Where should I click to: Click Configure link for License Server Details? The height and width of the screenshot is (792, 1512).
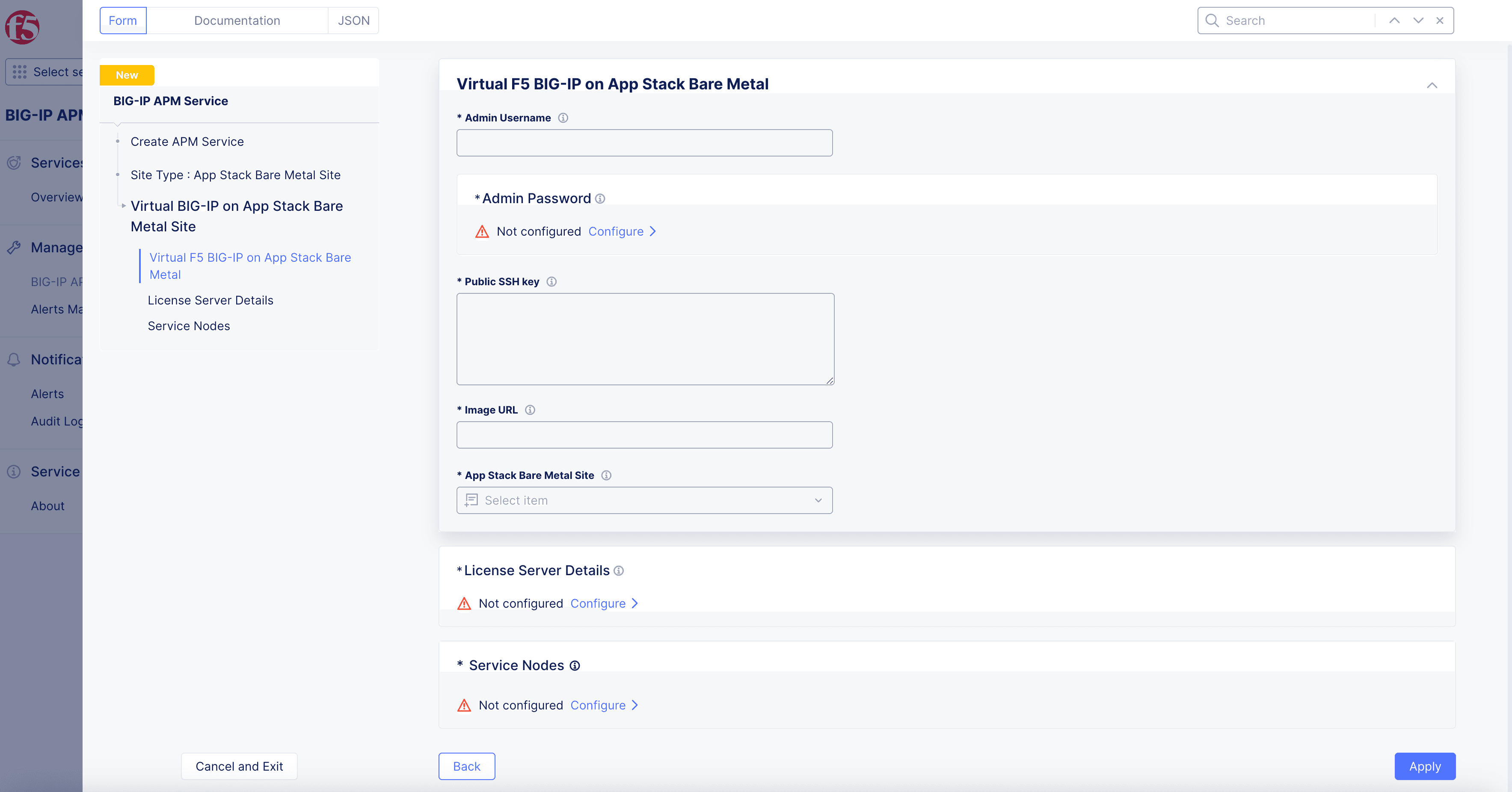(x=598, y=603)
